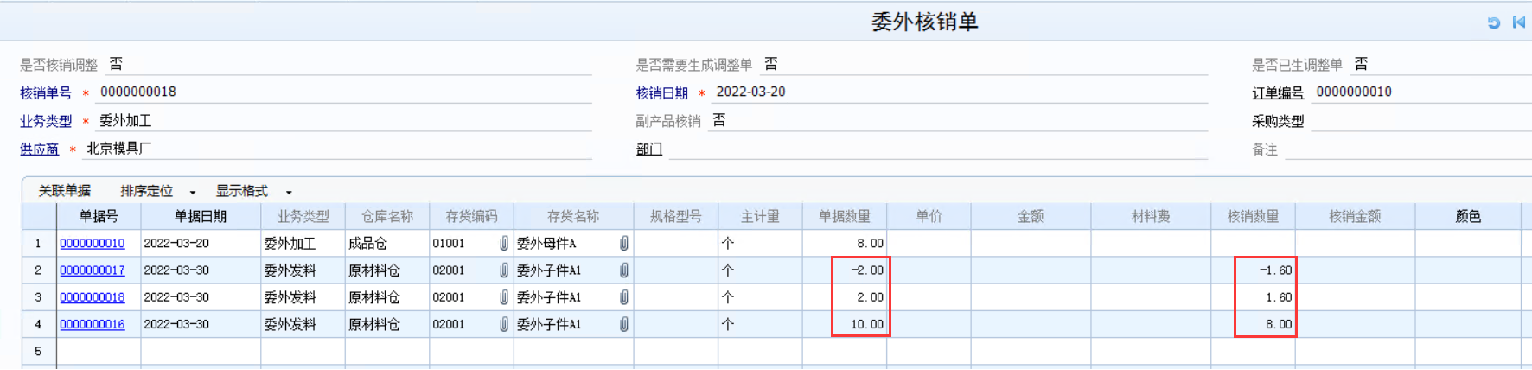Click the refresh arrow icon beside the title
The image size is (1532, 370).
tap(1494, 22)
